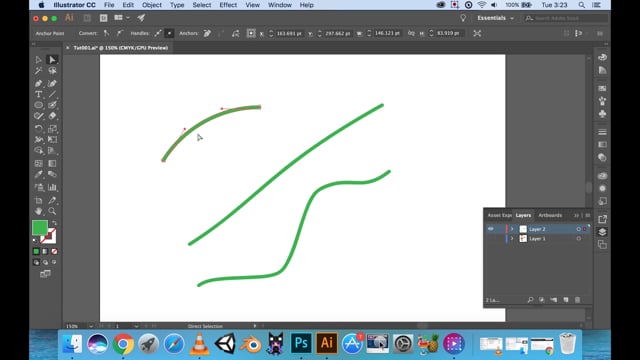Select the Artboard tool
The width and height of the screenshot is (640, 360).
[38, 200]
